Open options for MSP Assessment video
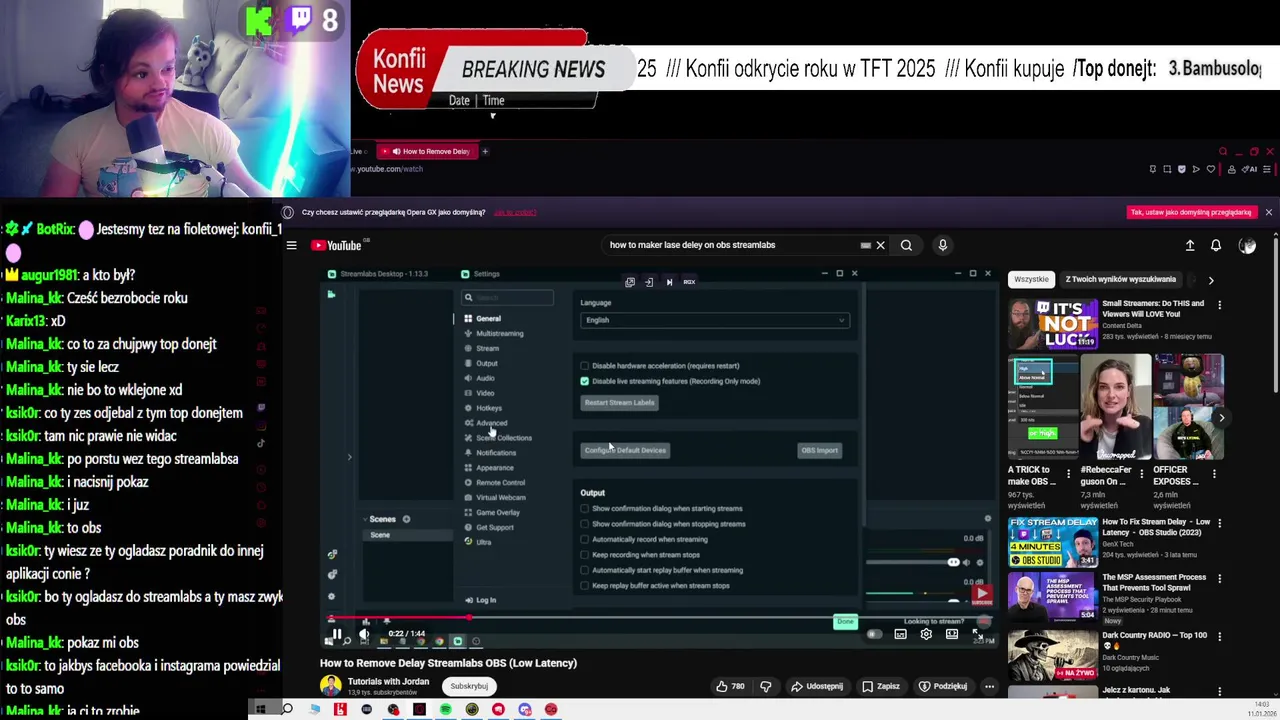 [x=1219, y=578]
